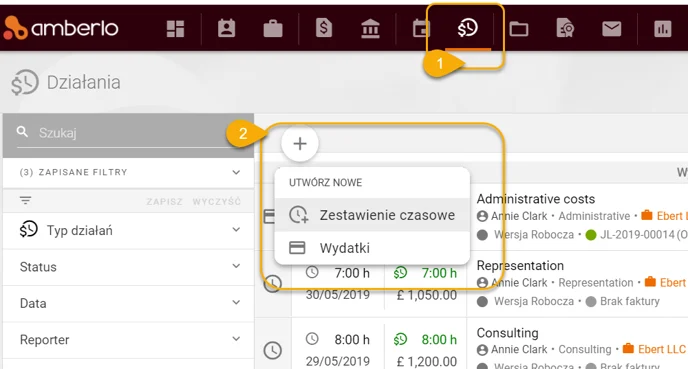Open the dashboard icon in top navigation

175,29
